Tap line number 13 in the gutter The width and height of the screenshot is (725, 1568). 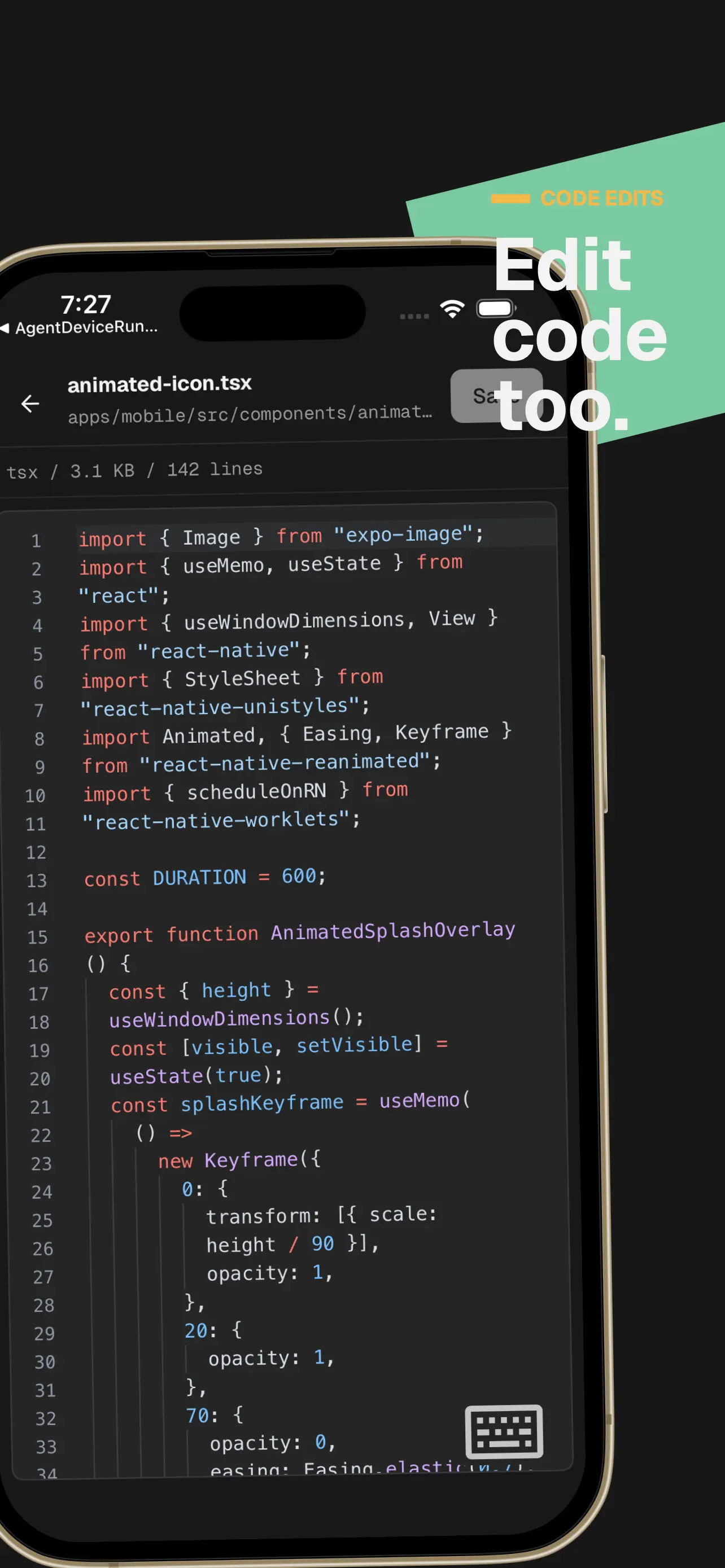click(37, 880)
